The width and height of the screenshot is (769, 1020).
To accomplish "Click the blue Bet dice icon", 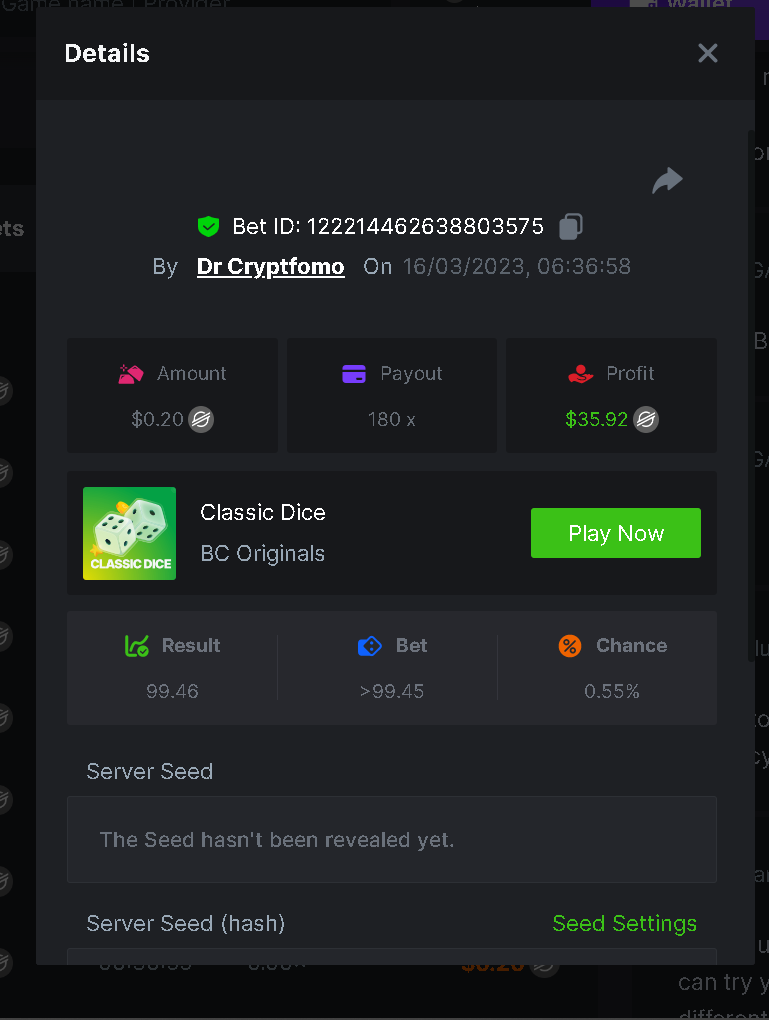I will (x=370, y=646).
